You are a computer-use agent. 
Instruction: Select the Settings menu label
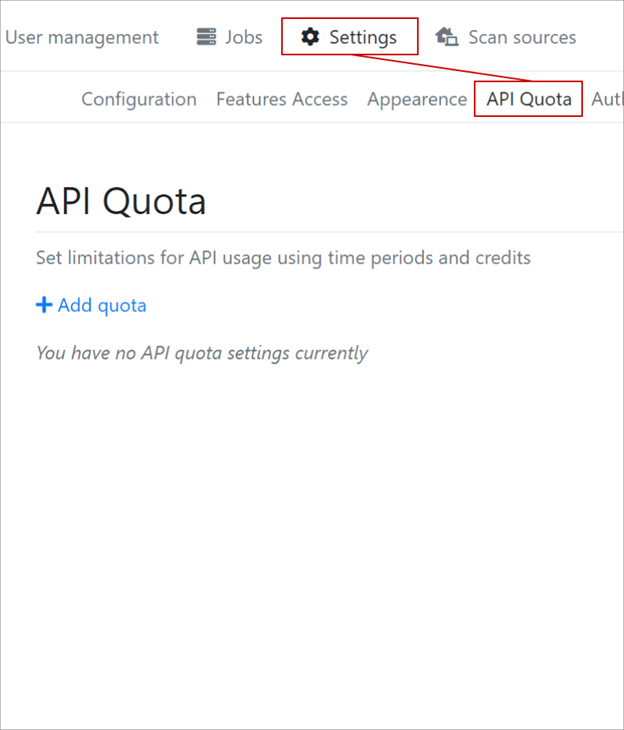pyautogui.click(x=363, y=38)
